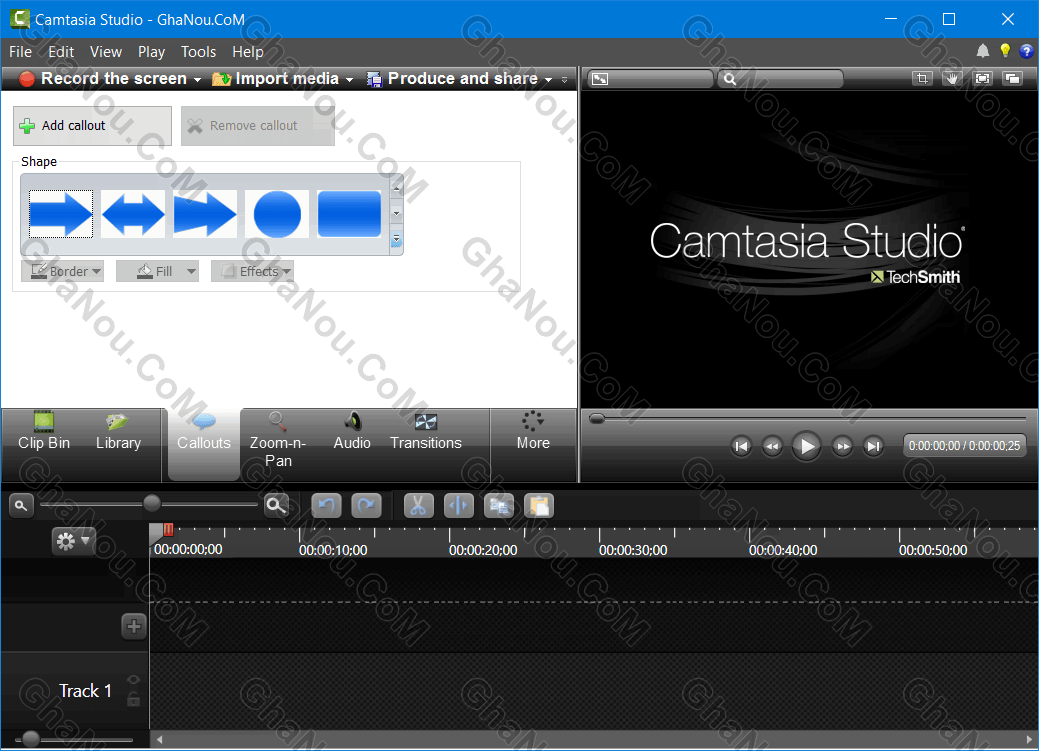
Task: Click the blue help question icon
Action: [x=1026, y=51]
